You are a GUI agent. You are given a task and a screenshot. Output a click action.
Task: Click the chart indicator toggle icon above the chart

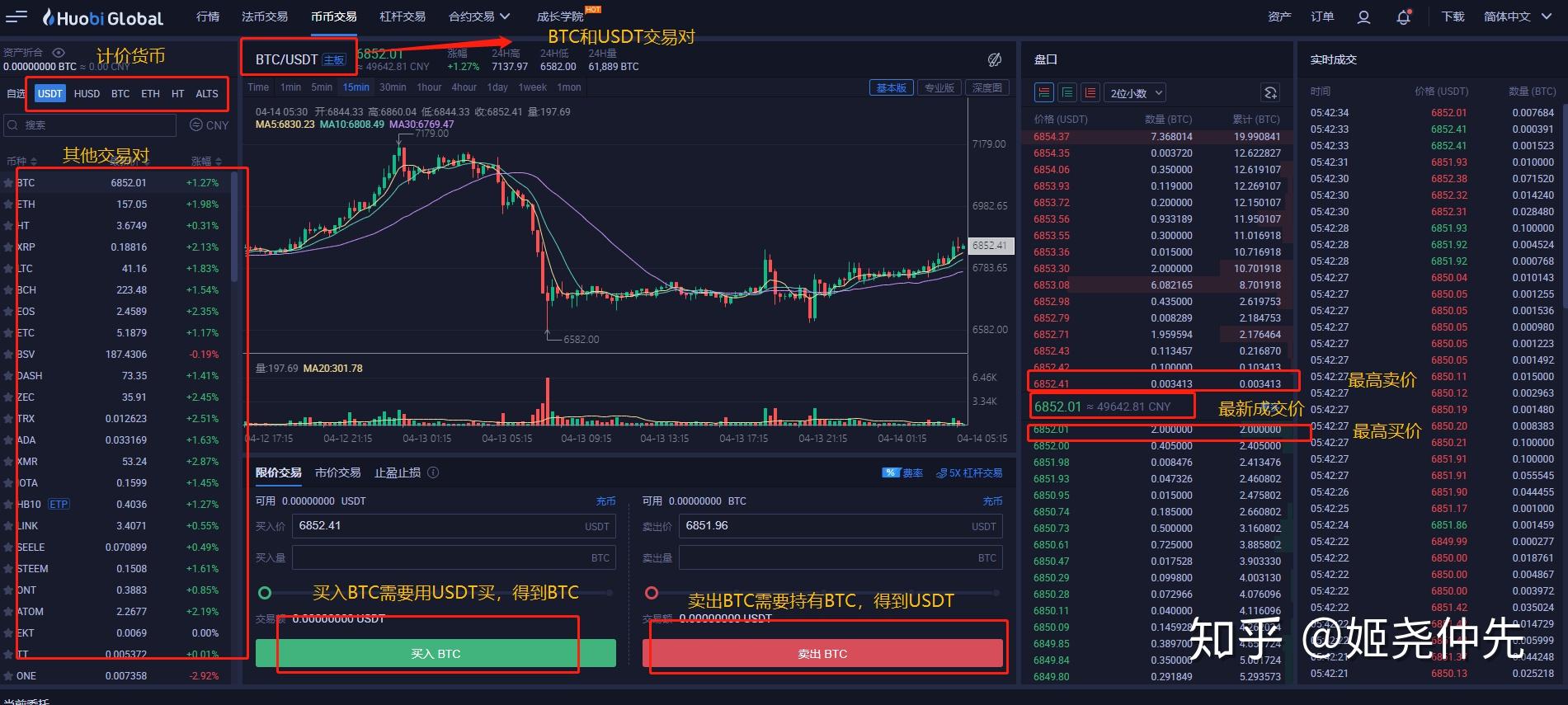click(995, 59)
